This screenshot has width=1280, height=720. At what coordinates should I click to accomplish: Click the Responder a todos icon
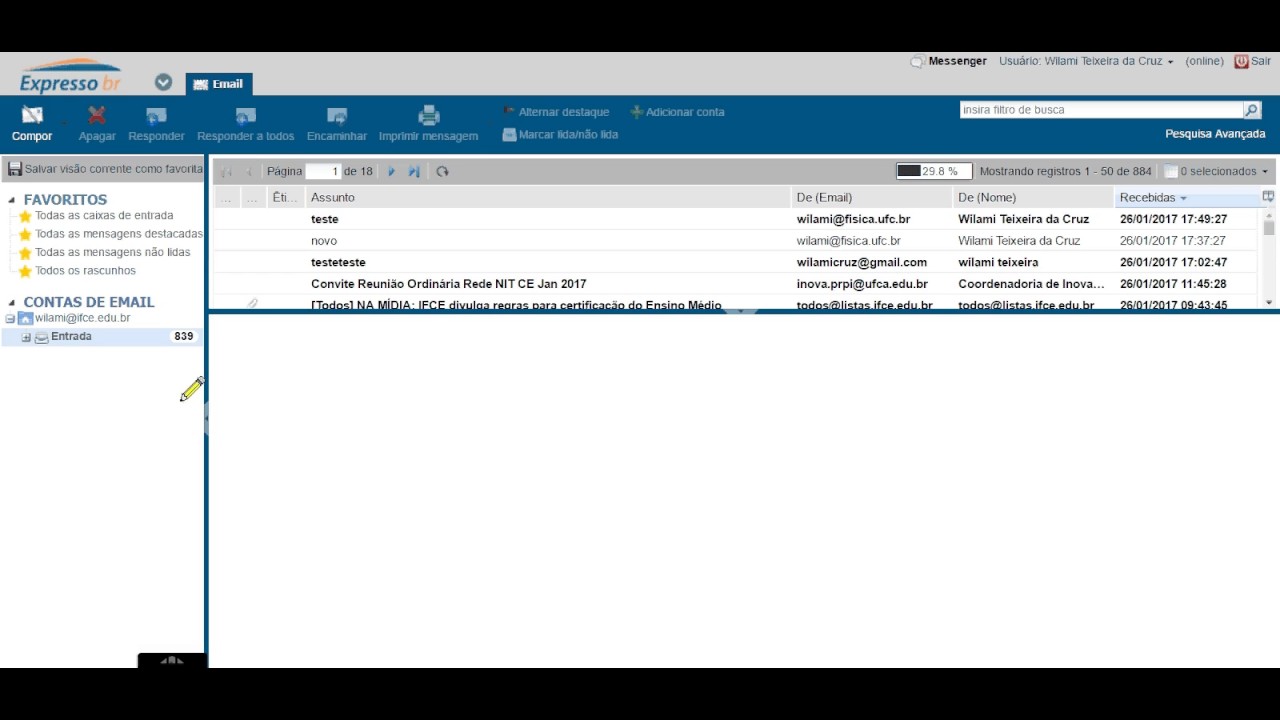click(245, 115)
